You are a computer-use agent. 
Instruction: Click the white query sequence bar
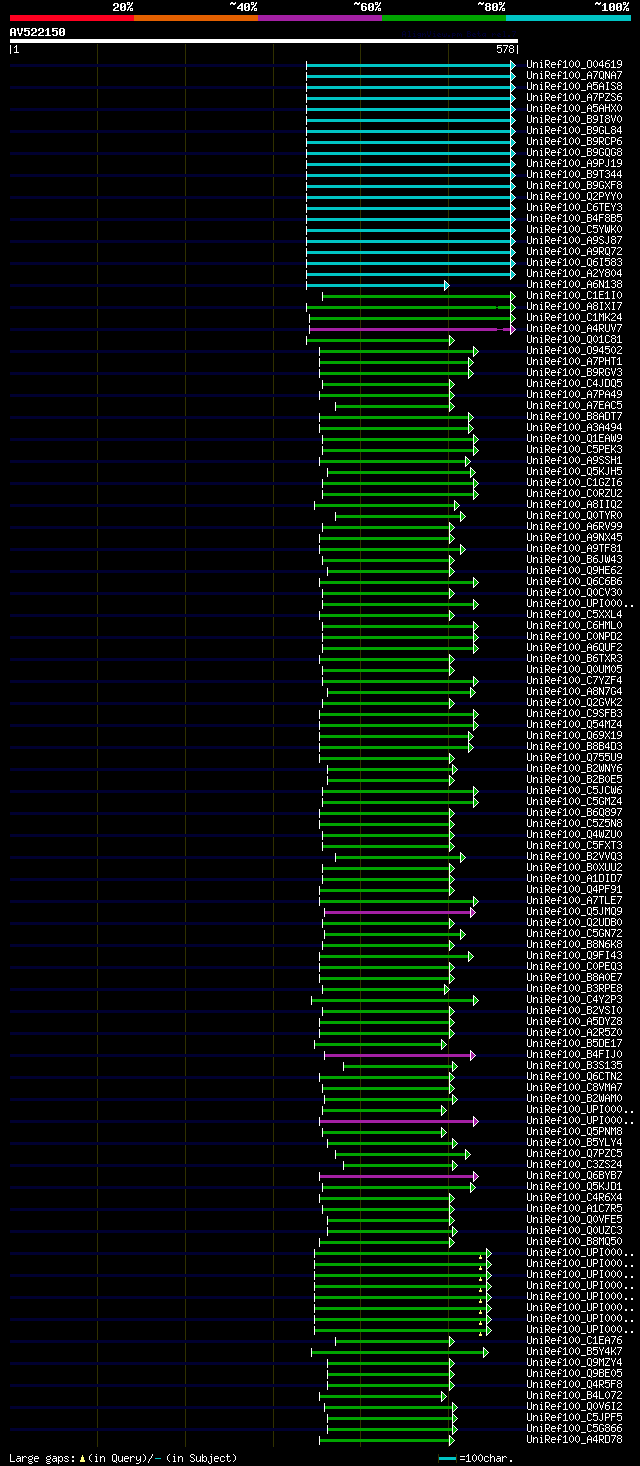[x=264, y=41]
